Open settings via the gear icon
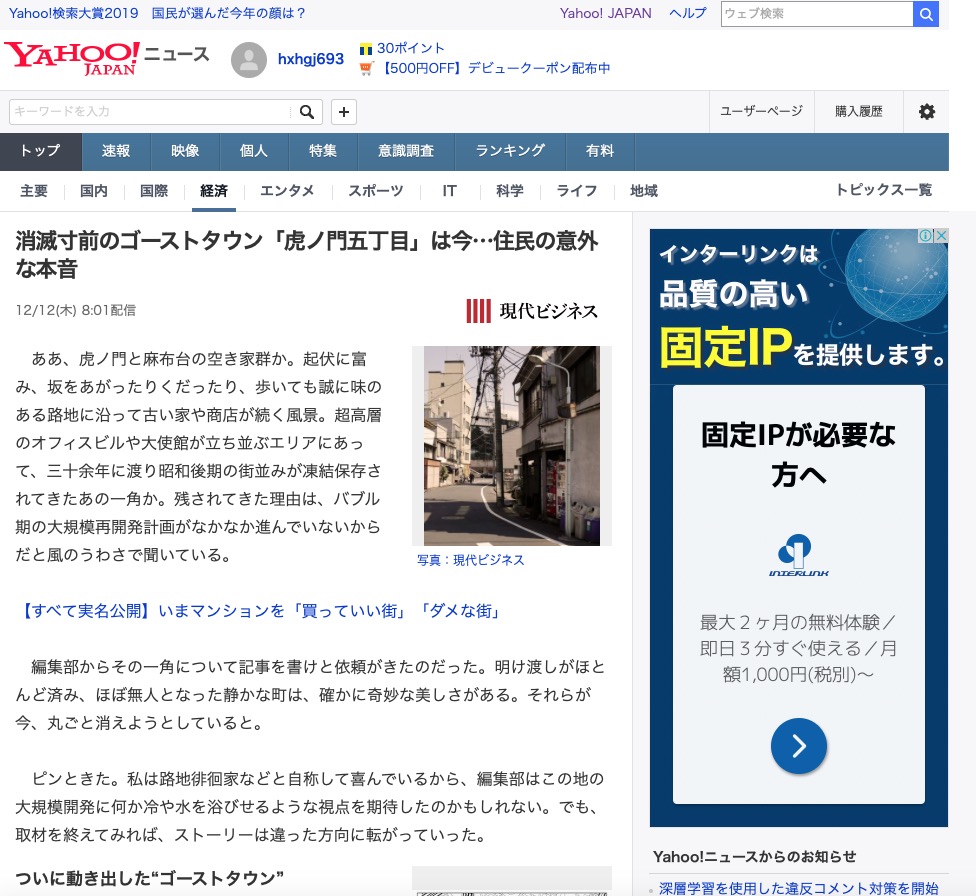The width and height of the screenshot is (976, 896). pos(926,111)
